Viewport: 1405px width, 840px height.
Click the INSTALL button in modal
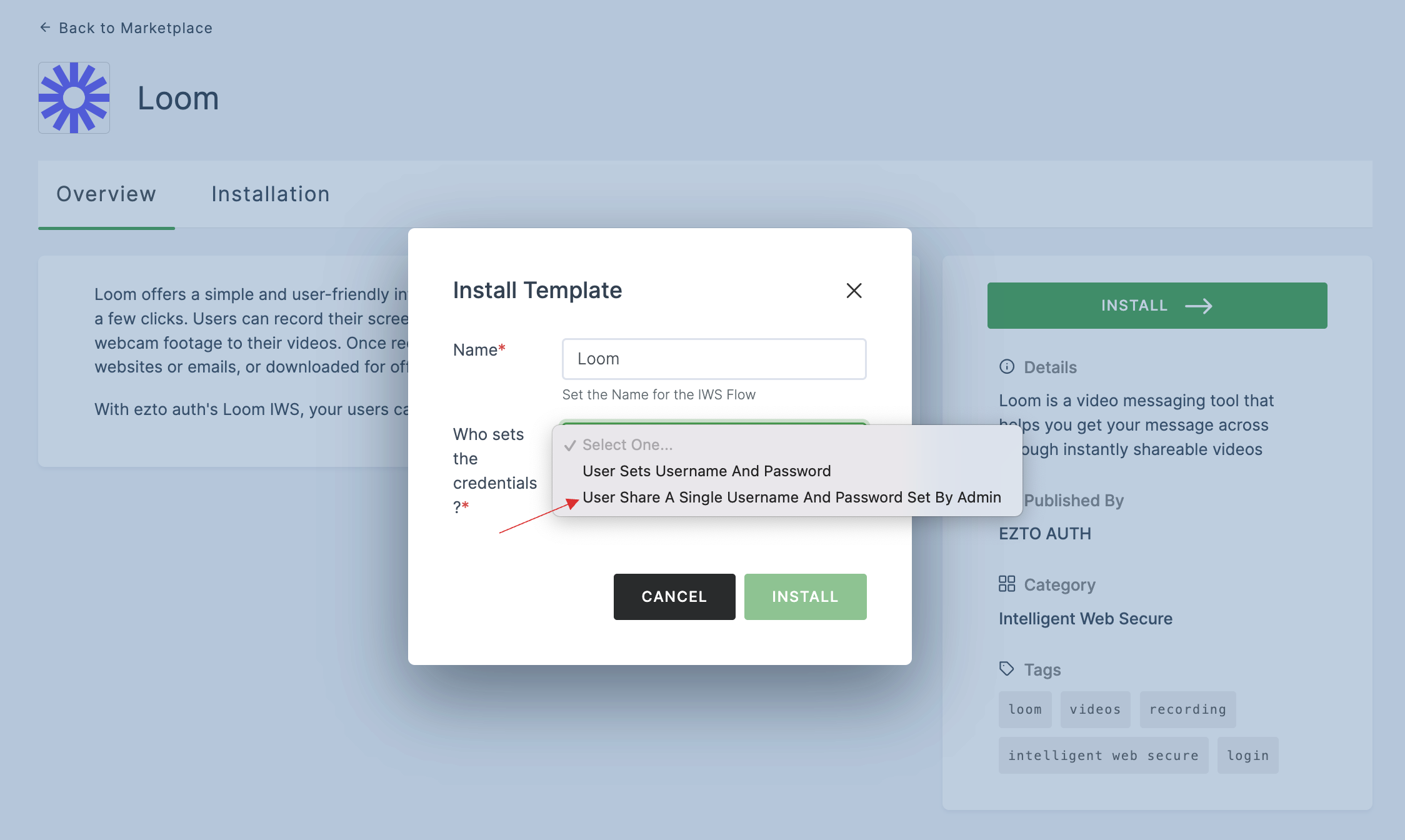(805, 596)
